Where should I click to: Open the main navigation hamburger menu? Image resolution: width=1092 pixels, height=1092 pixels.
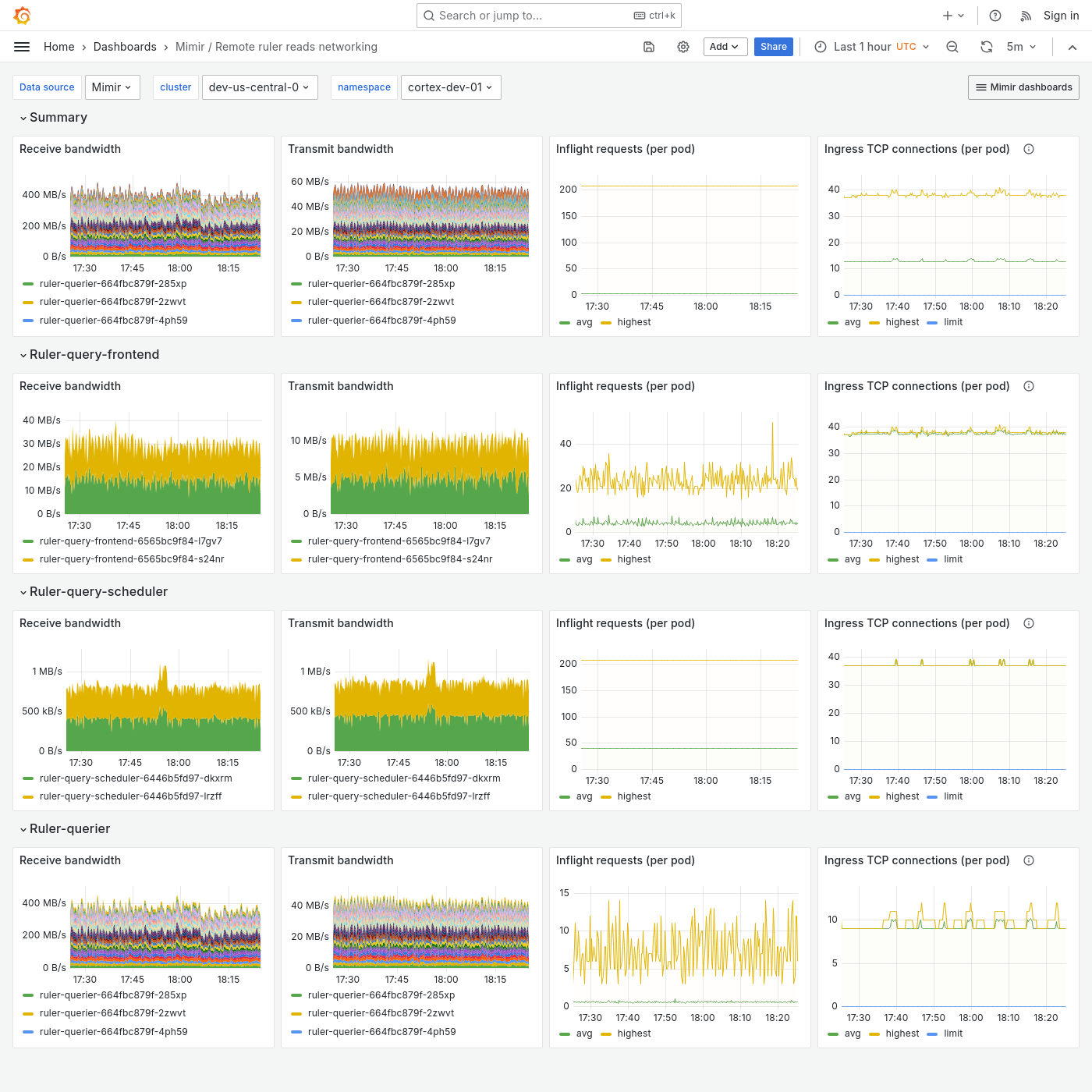click(x=22, y=46)
